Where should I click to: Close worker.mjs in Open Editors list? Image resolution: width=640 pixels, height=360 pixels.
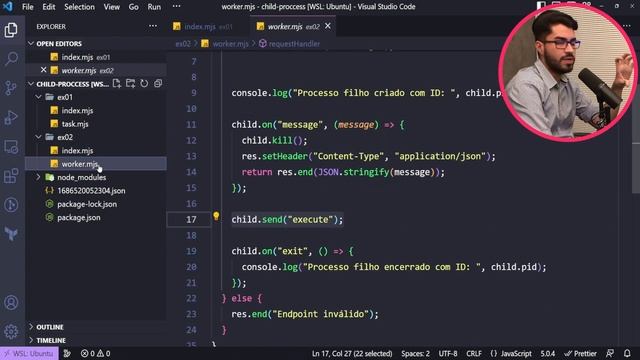click(44, 70)
